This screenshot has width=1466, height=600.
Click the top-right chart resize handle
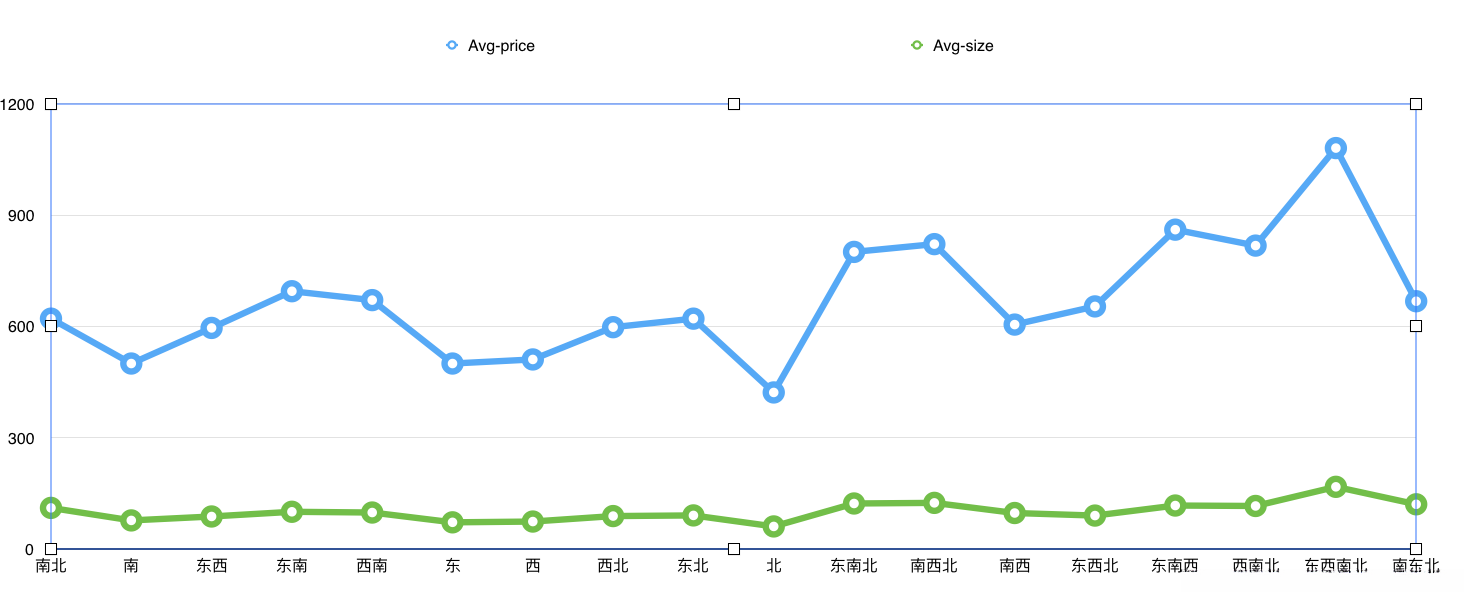1416,104
